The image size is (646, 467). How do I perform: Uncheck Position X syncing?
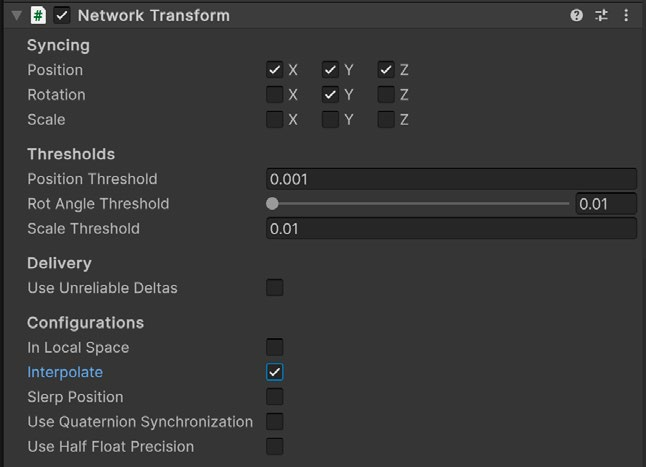[274, 70]
